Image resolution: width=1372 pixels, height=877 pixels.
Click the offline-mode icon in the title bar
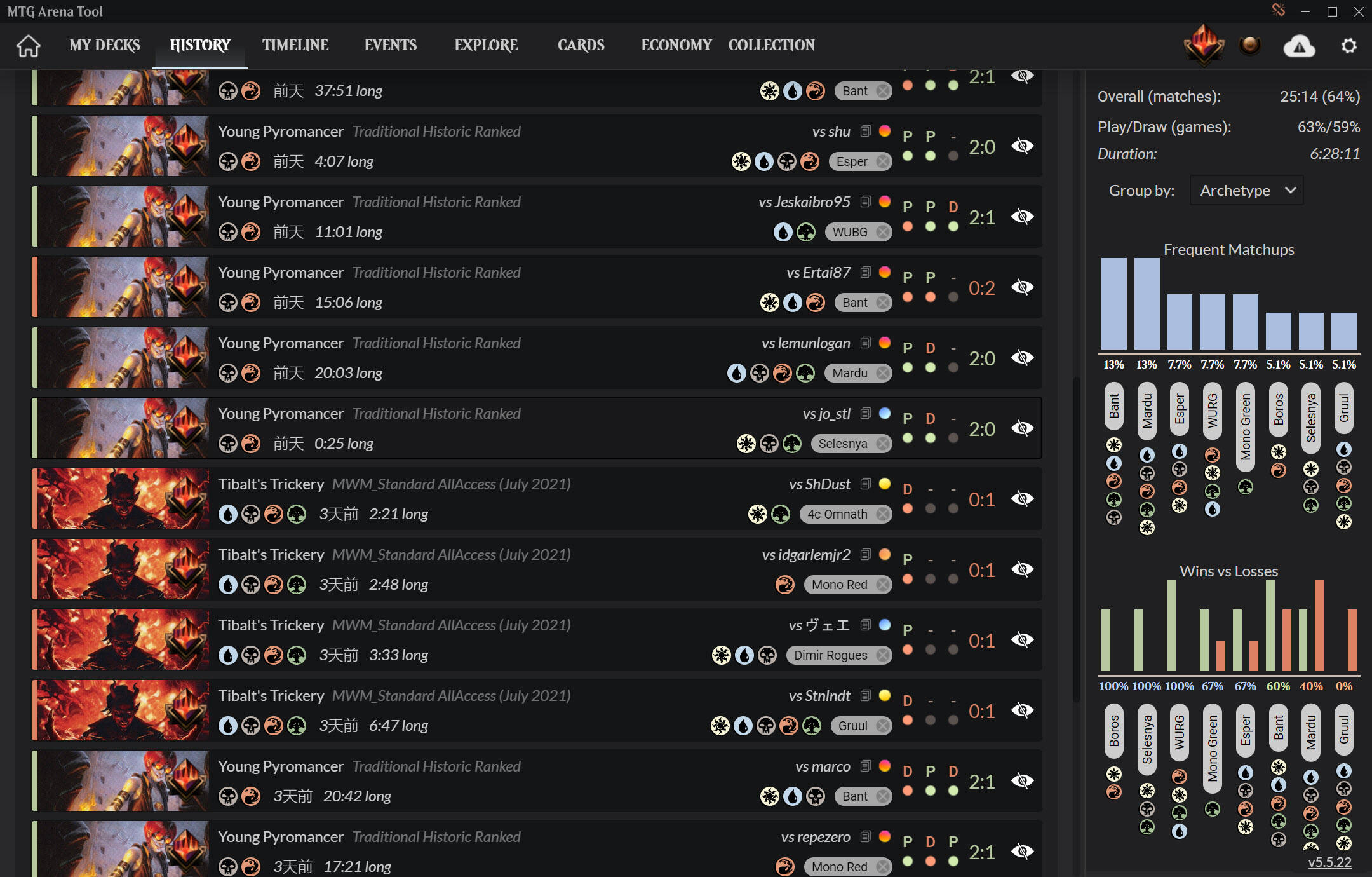(x=1279, y=10)
